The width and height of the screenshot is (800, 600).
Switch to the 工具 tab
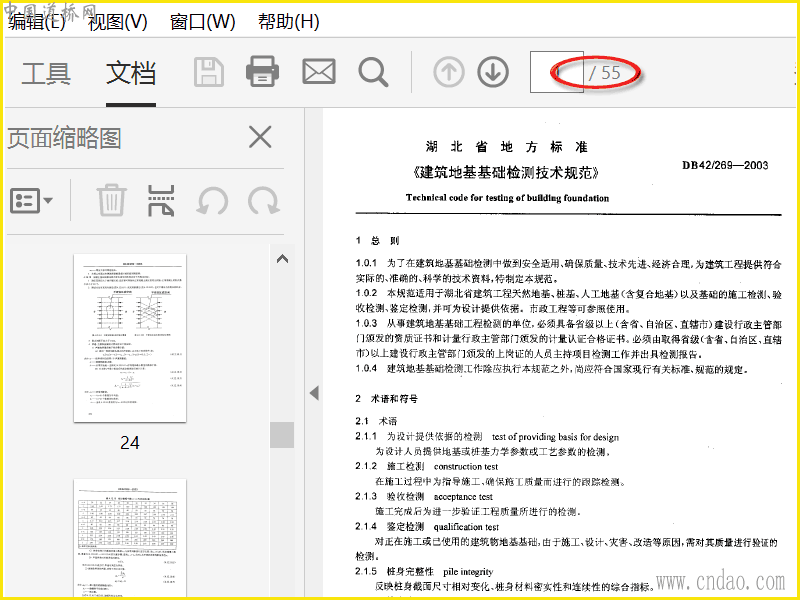[46, 73]
